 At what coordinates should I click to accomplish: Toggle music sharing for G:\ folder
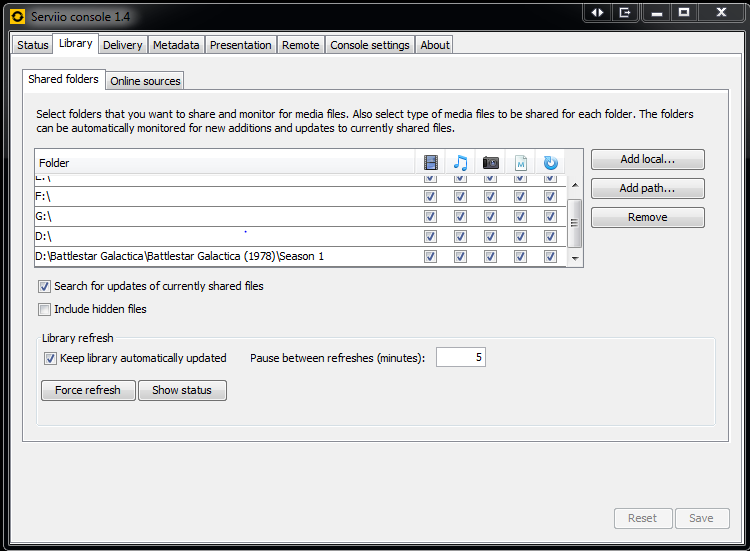[x=460, y=217]
